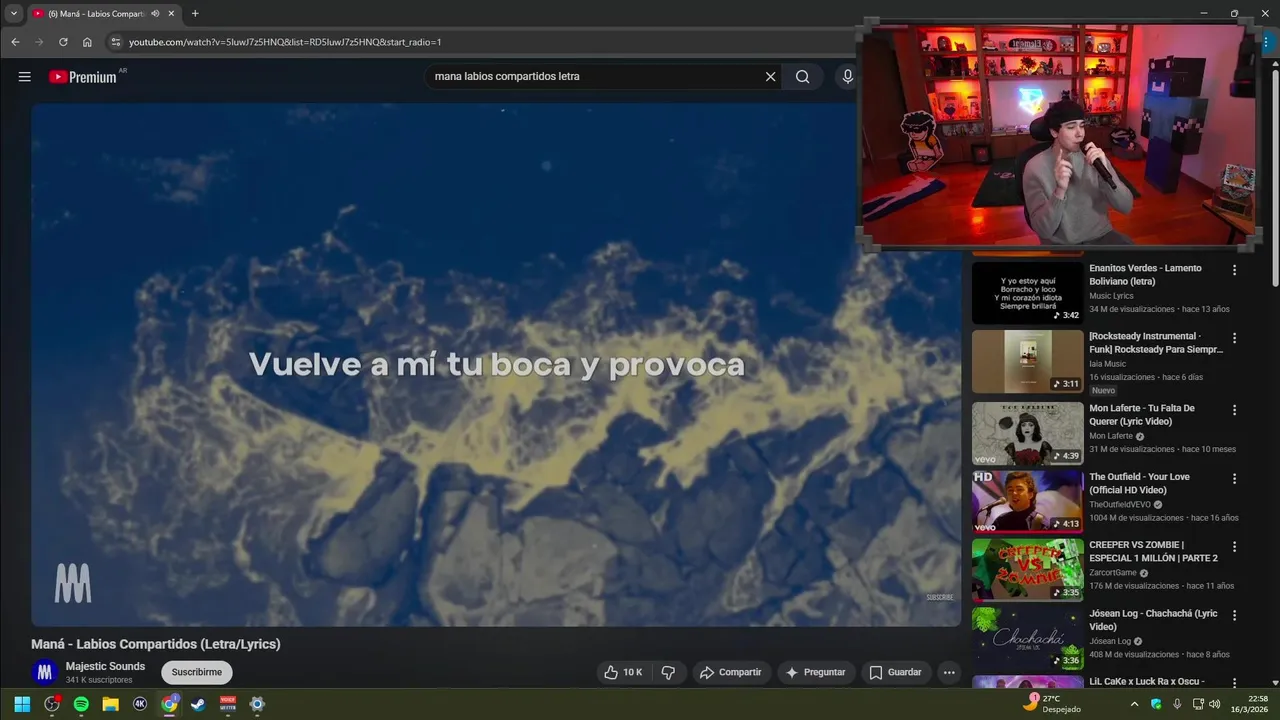This screenshot has height=720, width=1280.
Task: Open options for CREEPER VS ZOMBIE video
Action: (1234, 547)
